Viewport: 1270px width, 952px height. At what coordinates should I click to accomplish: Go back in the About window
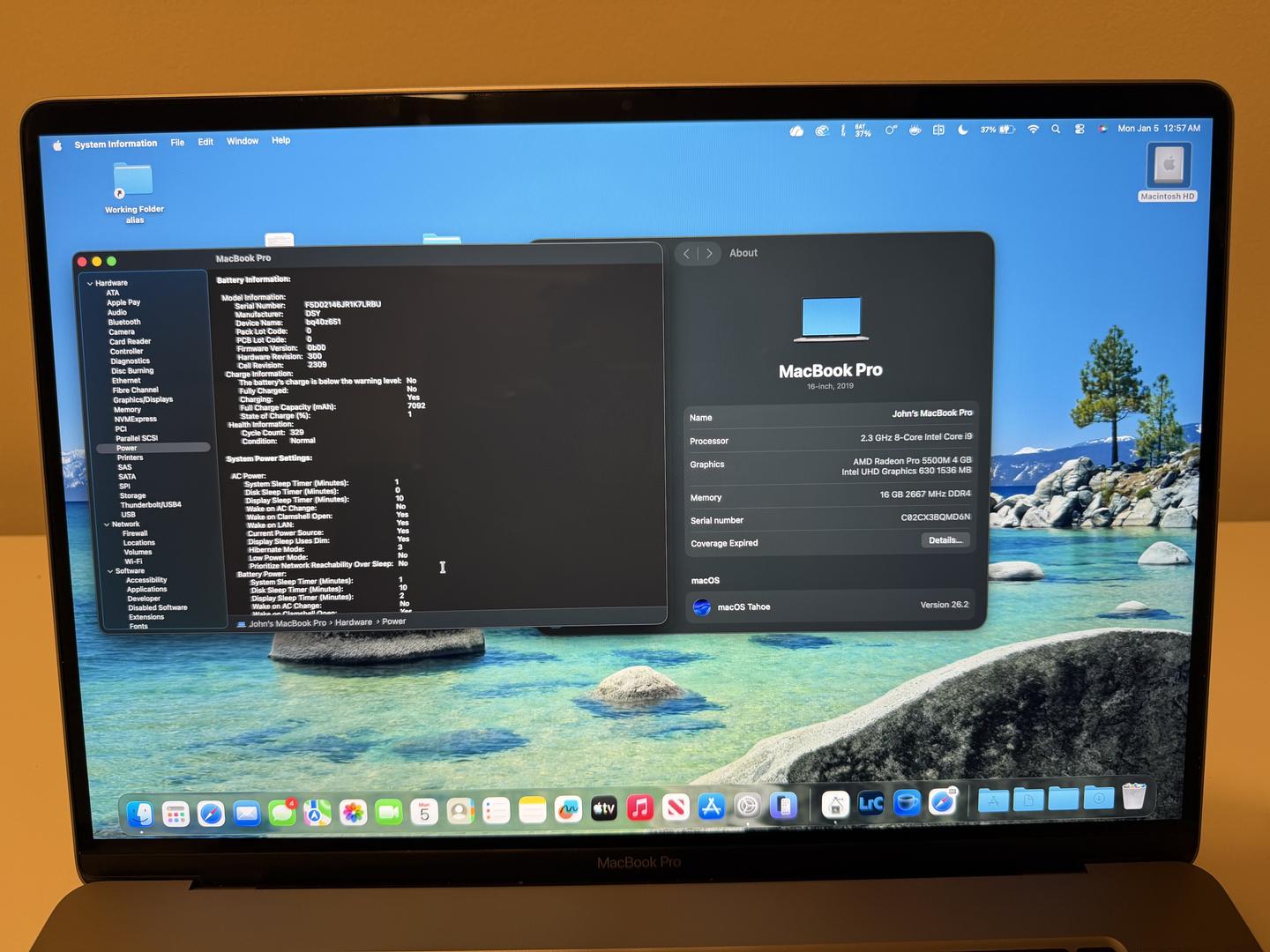click(x=686, y=254)
